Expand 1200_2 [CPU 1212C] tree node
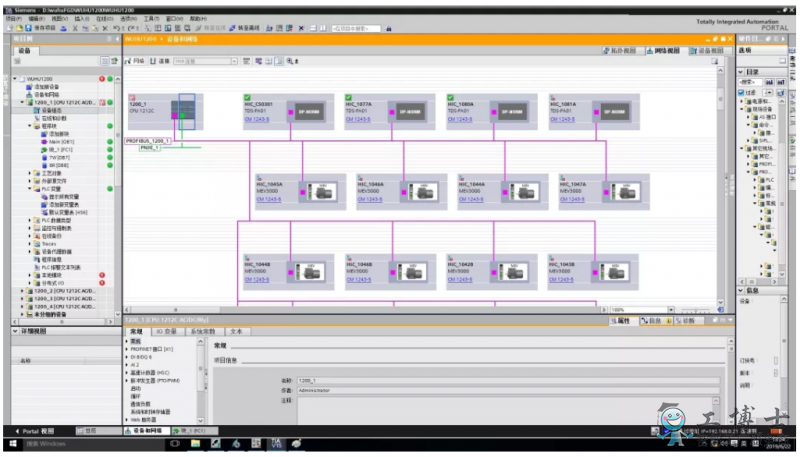 coord(22,291)
